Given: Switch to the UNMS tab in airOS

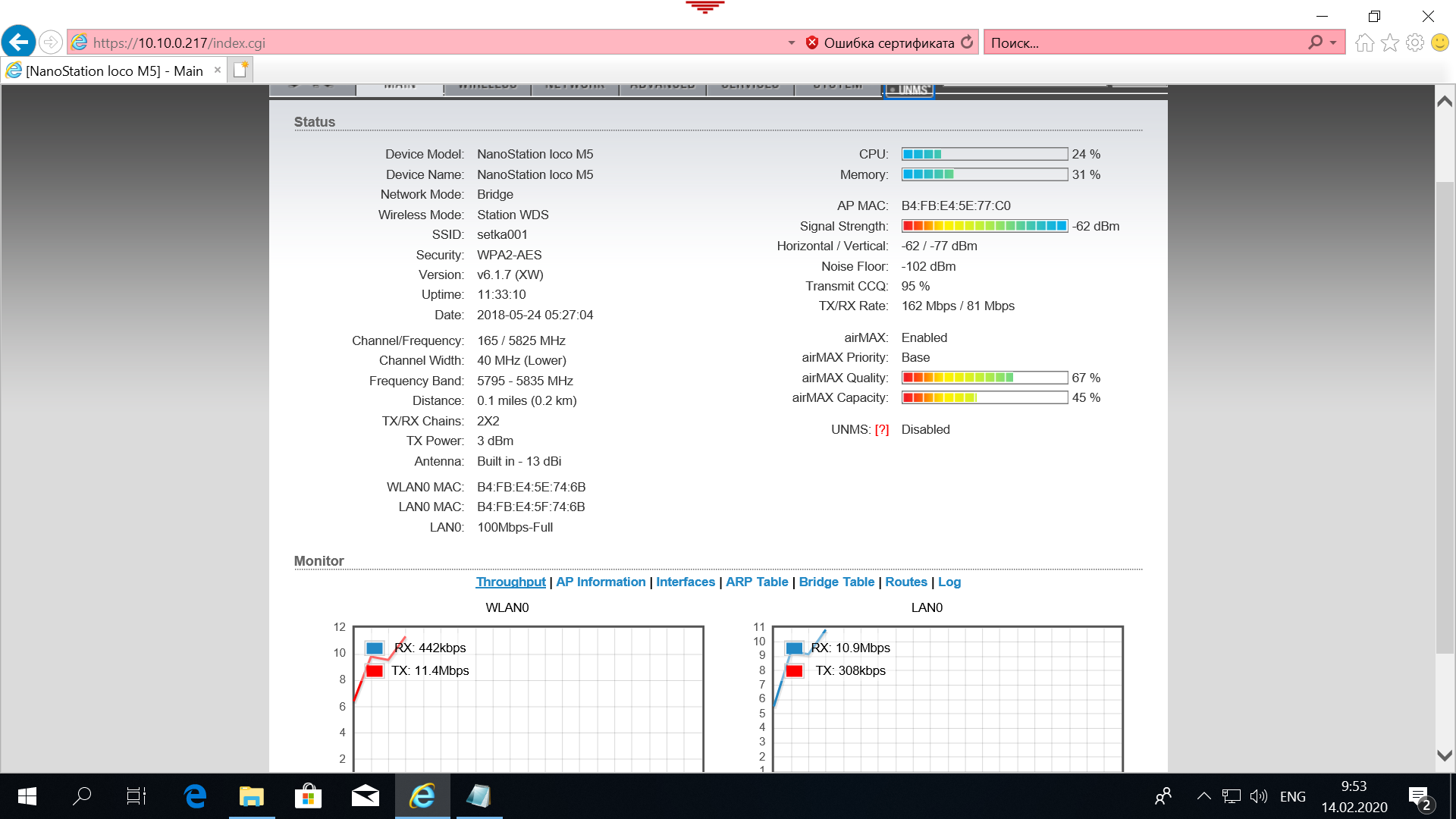Looking at the screenshot, I should click(909, 89).
